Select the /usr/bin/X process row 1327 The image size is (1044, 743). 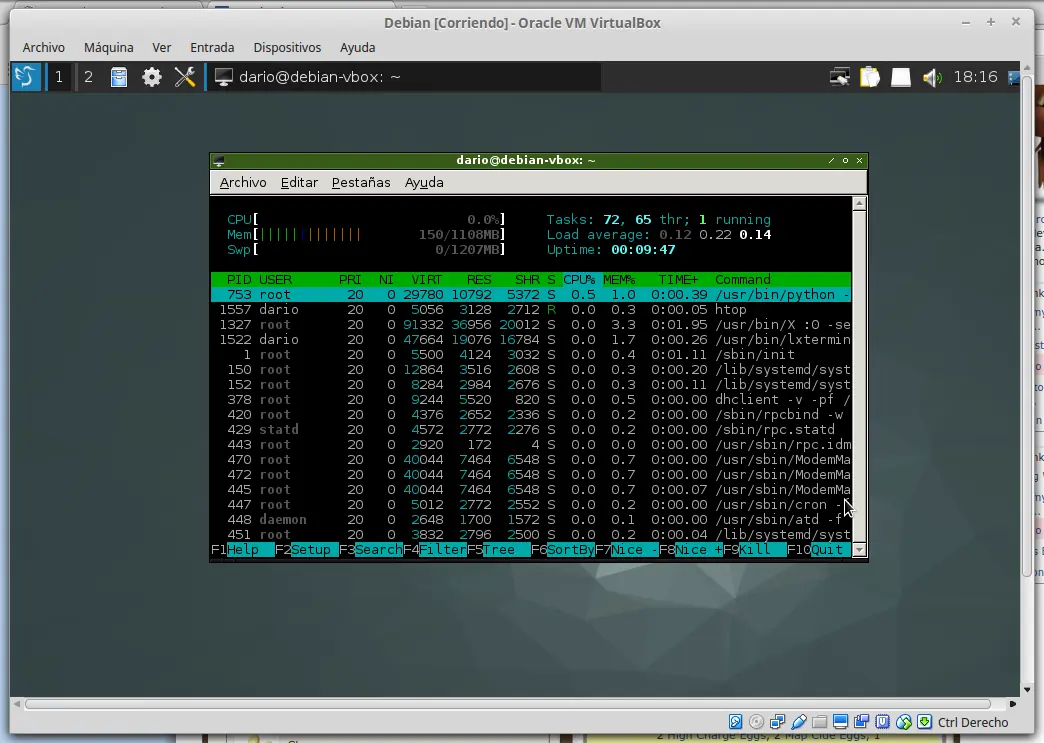[531, 325]
